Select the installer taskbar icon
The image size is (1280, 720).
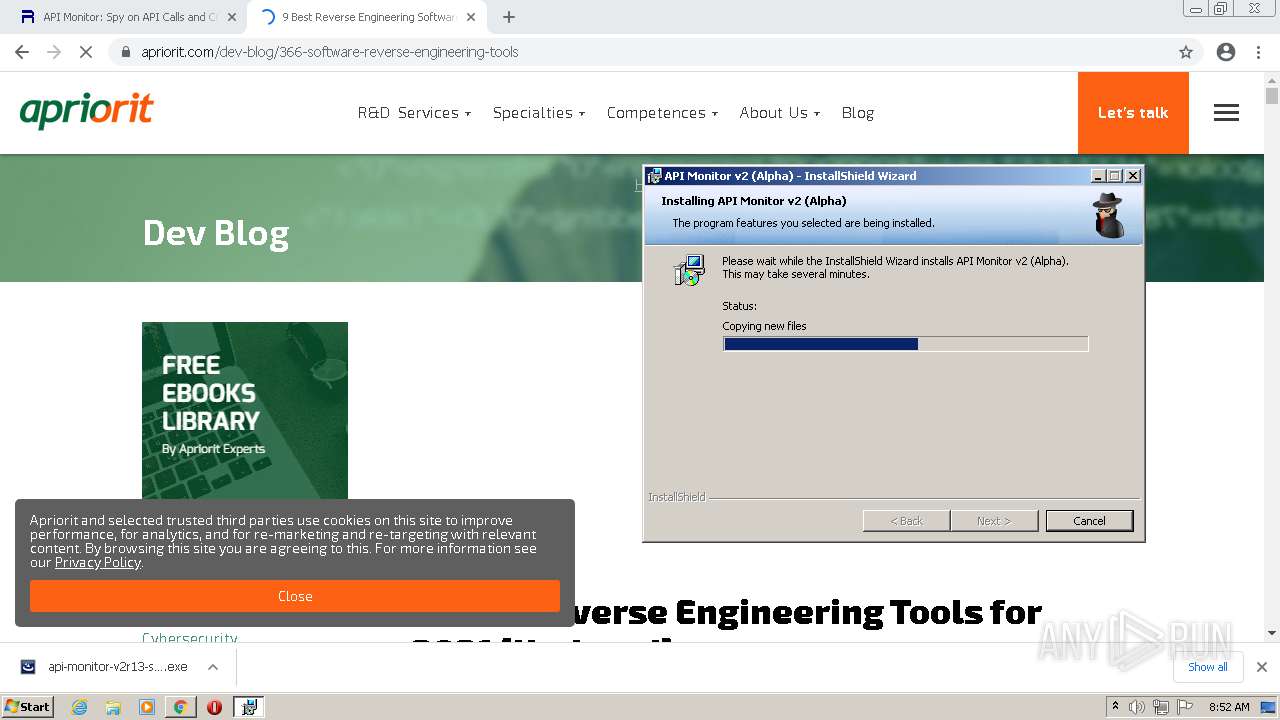249,707
